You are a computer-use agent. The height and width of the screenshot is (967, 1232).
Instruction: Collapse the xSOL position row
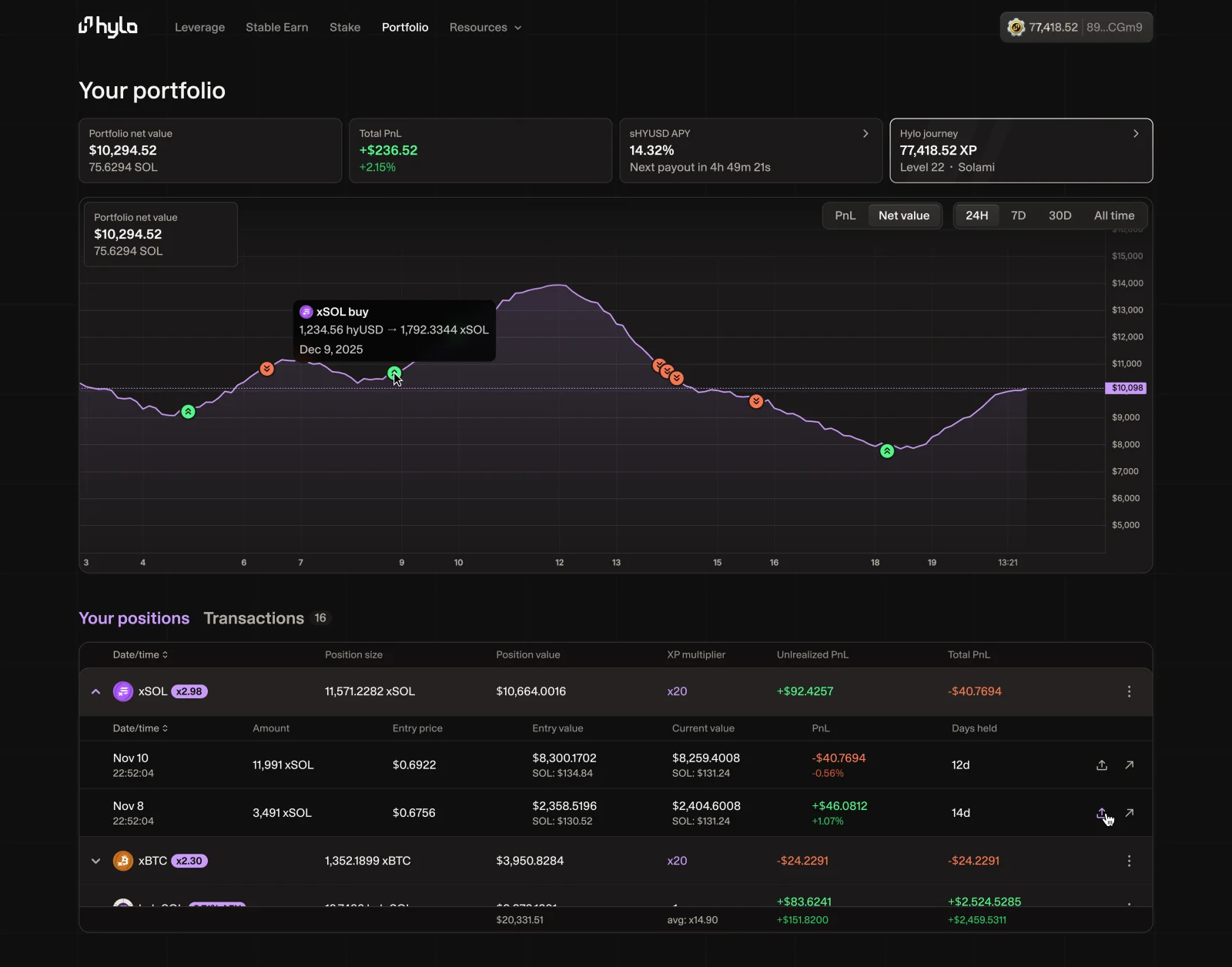95,691
